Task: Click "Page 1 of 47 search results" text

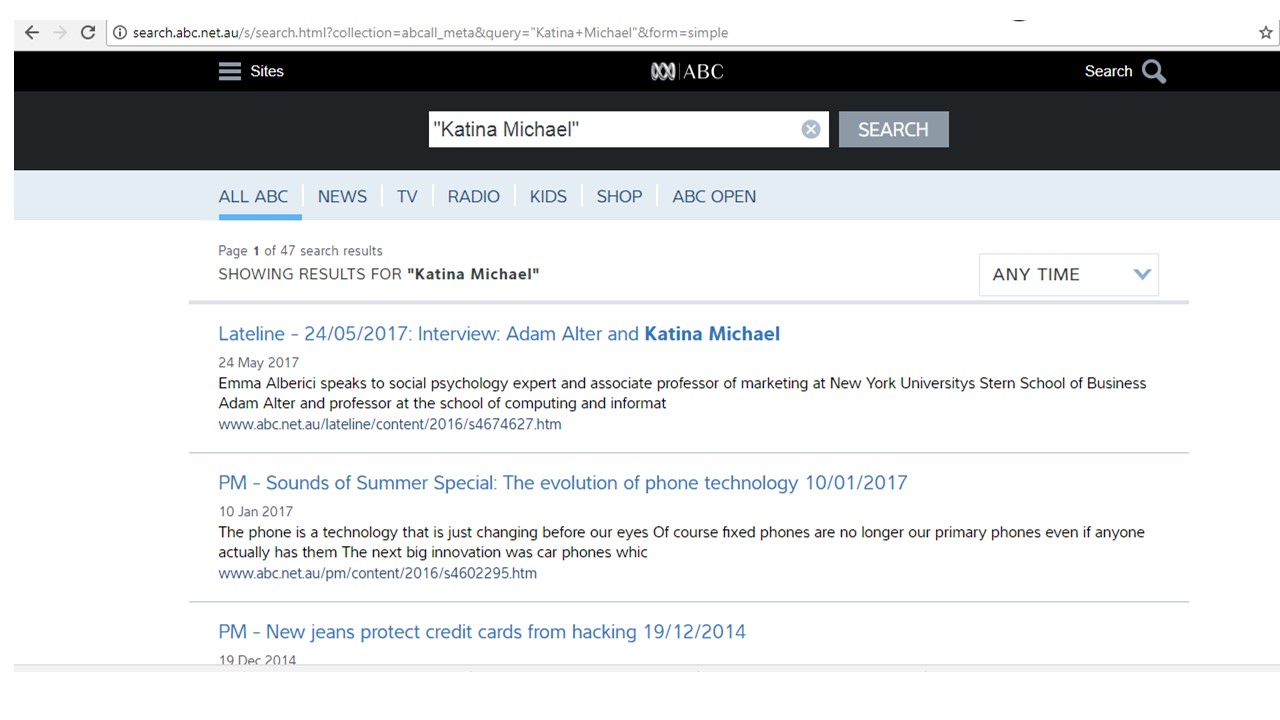Action: pyautogui.click(x=300, y=251)
